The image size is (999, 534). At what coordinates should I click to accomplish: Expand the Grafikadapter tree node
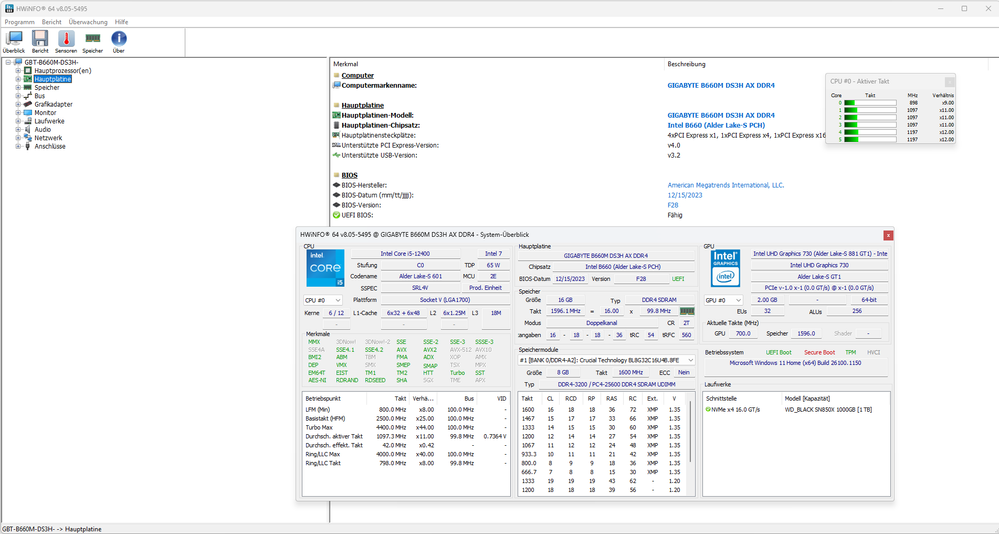pos(18,104)
